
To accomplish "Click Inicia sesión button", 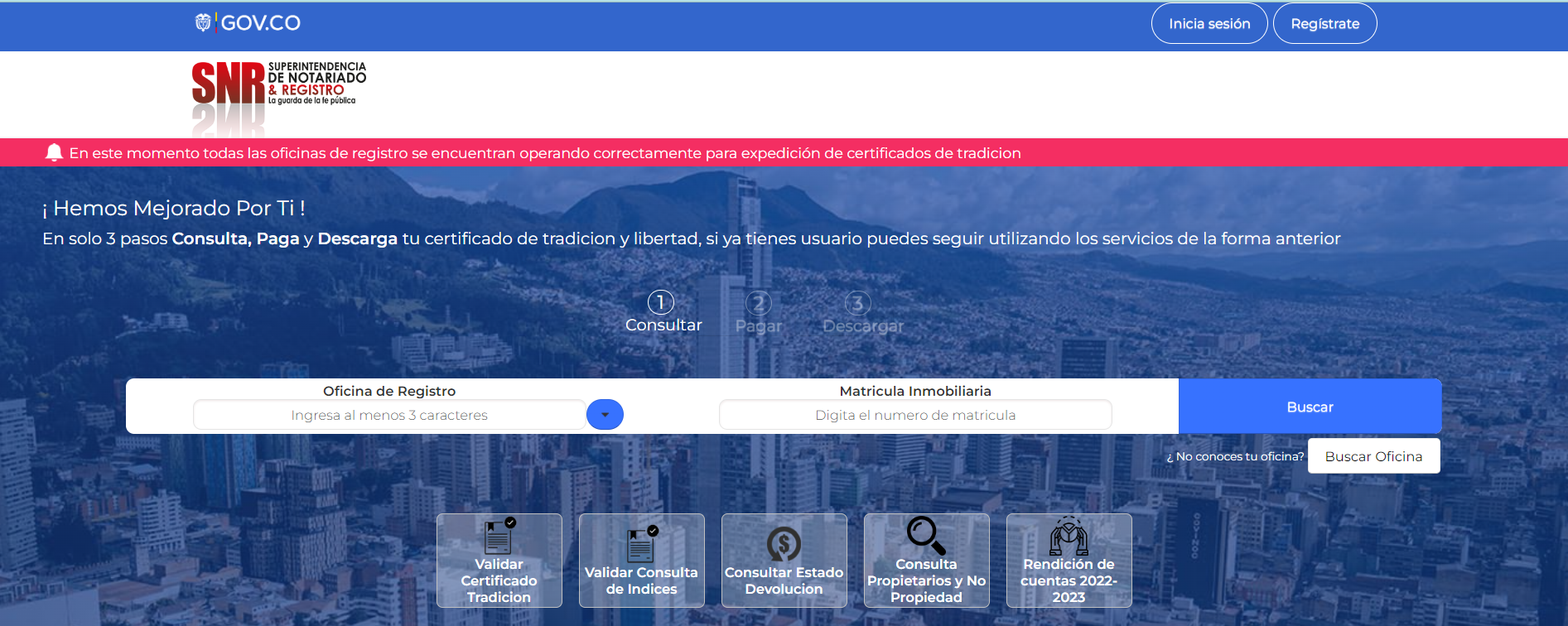I will 1209,24.
